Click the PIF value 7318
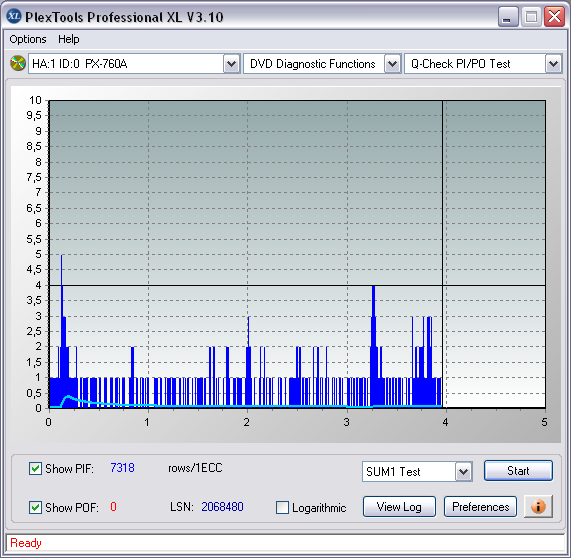571x558 pixels. tap(122, 468)
